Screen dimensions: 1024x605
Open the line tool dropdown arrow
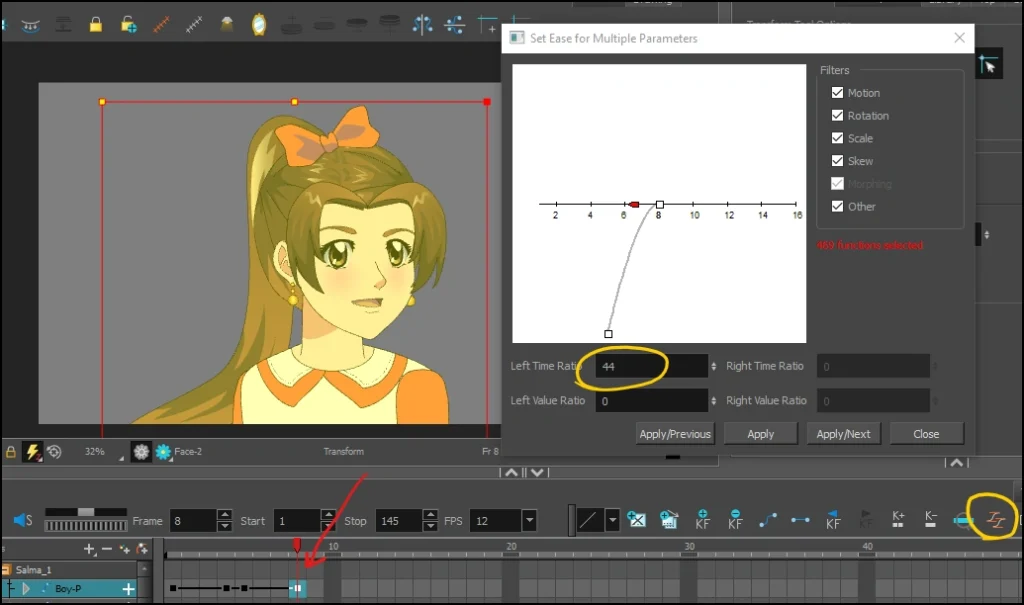click(612, 520)
